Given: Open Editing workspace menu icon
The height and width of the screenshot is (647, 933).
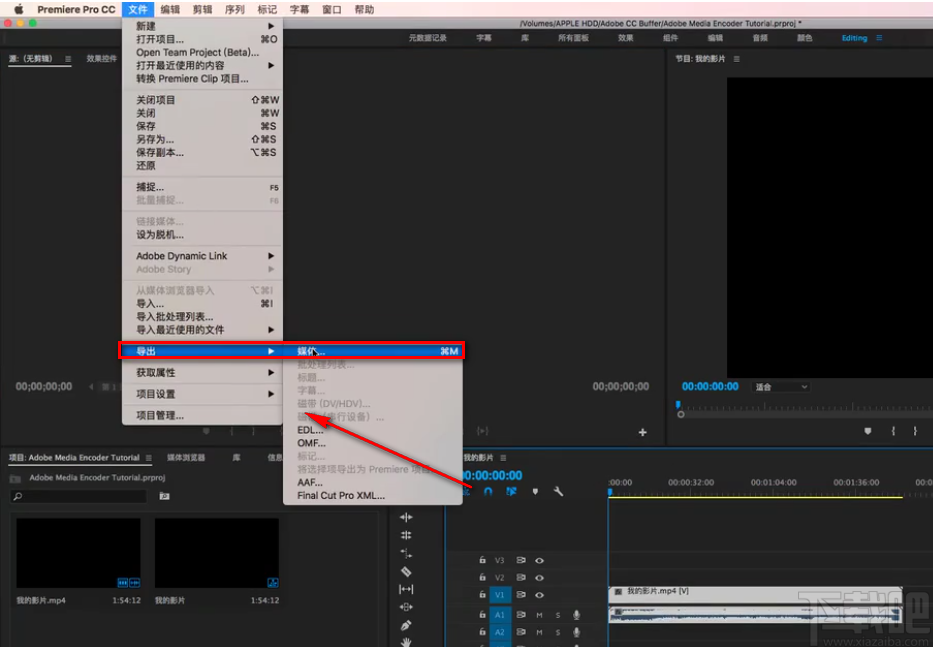Looking at the screenshot, I should tap(879, 37).
